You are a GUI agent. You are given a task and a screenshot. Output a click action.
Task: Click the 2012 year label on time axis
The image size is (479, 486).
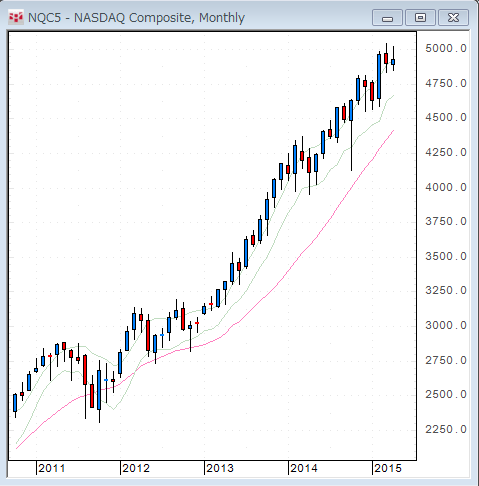pos(136,468)
